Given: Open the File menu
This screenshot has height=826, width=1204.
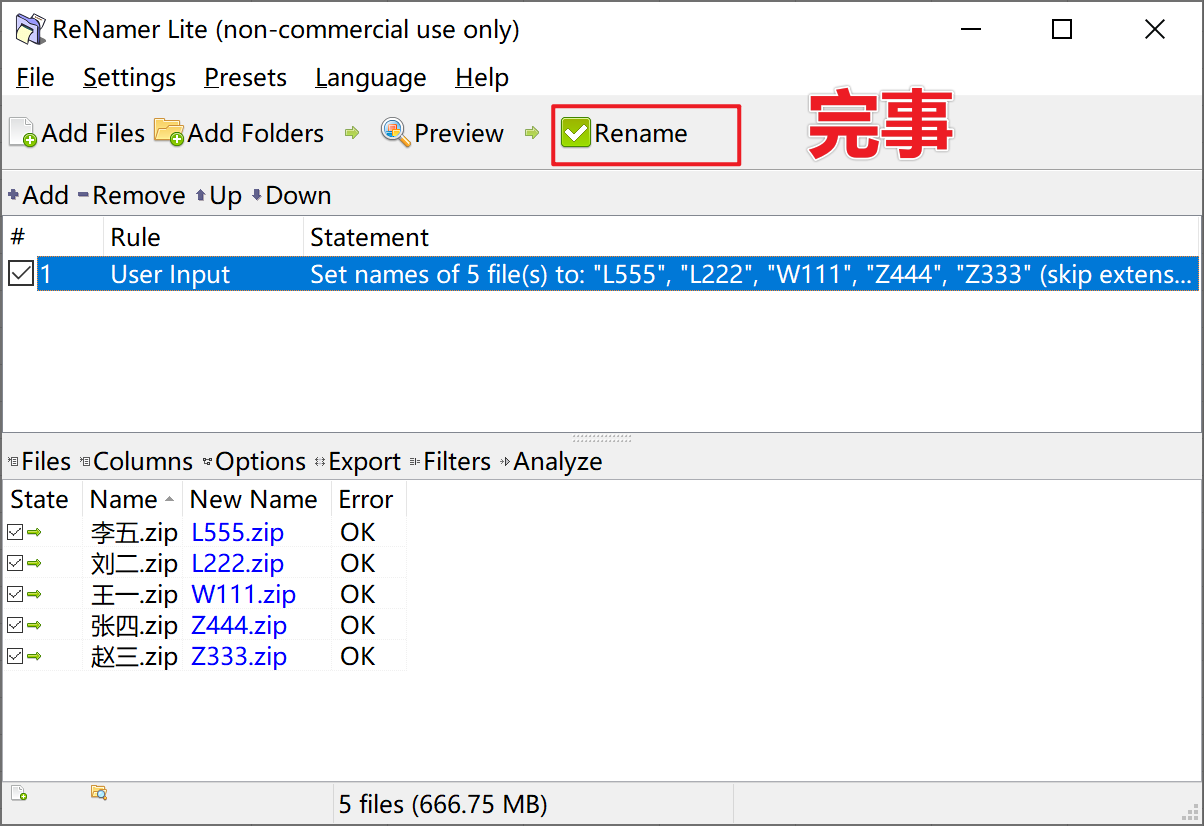Looking at the screenshot, I should (36, 78).
